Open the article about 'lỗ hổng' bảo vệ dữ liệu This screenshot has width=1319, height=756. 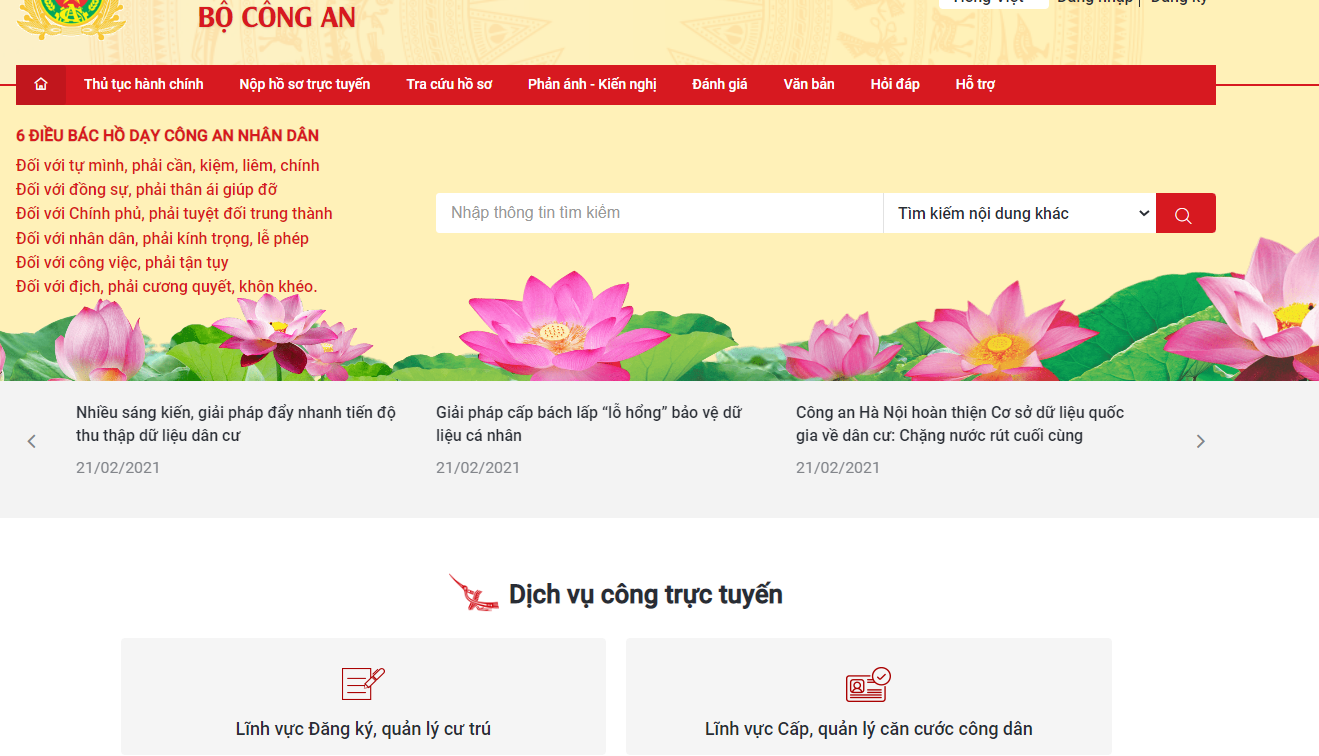point(587,423)
